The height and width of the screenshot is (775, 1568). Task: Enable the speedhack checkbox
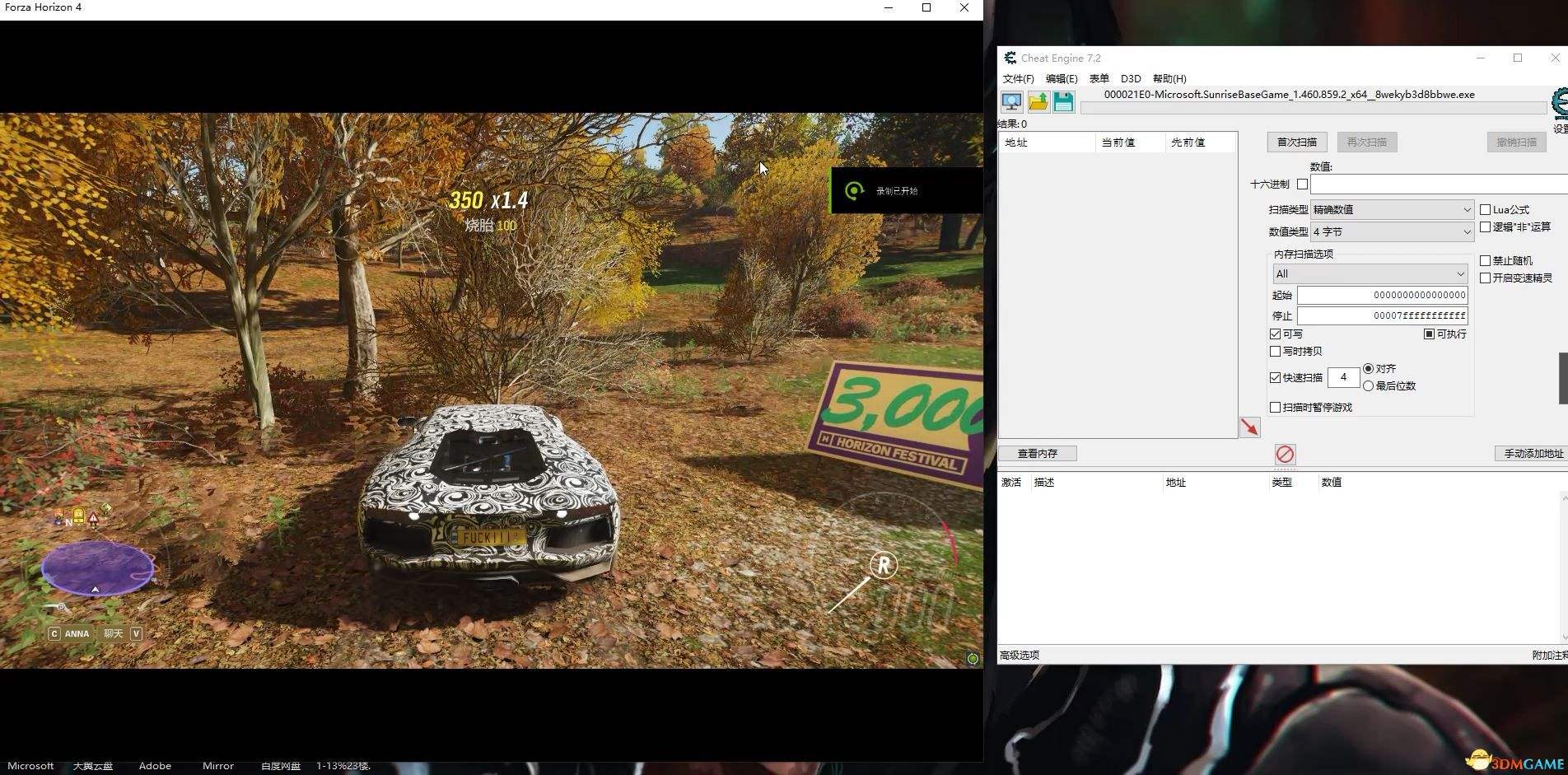(x=1486, y=278)
